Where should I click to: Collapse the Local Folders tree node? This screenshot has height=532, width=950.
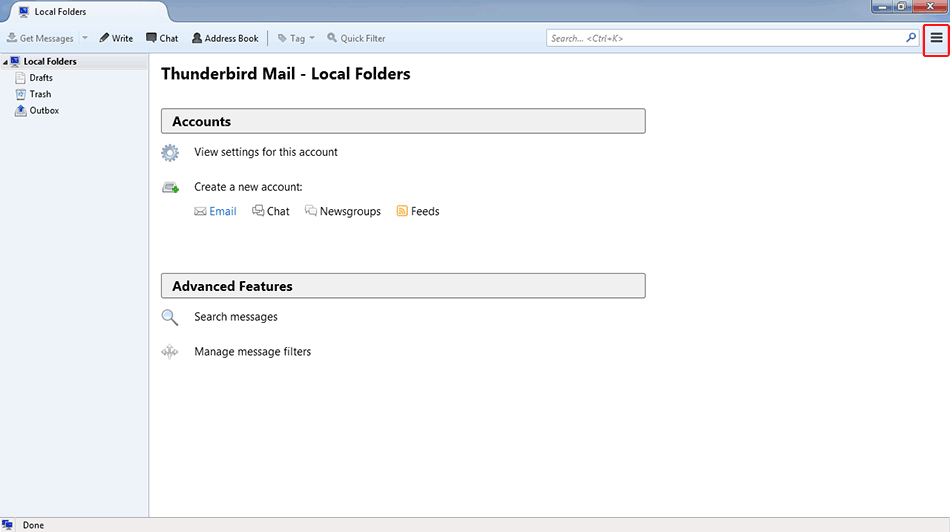[5, 62]
